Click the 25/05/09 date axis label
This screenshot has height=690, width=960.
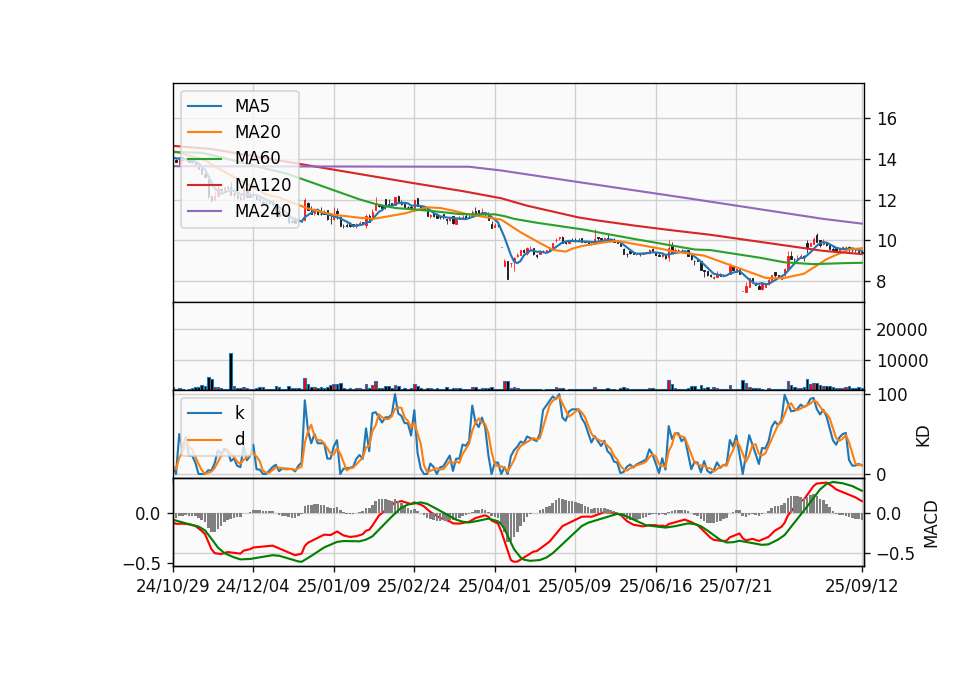(575, 586)
